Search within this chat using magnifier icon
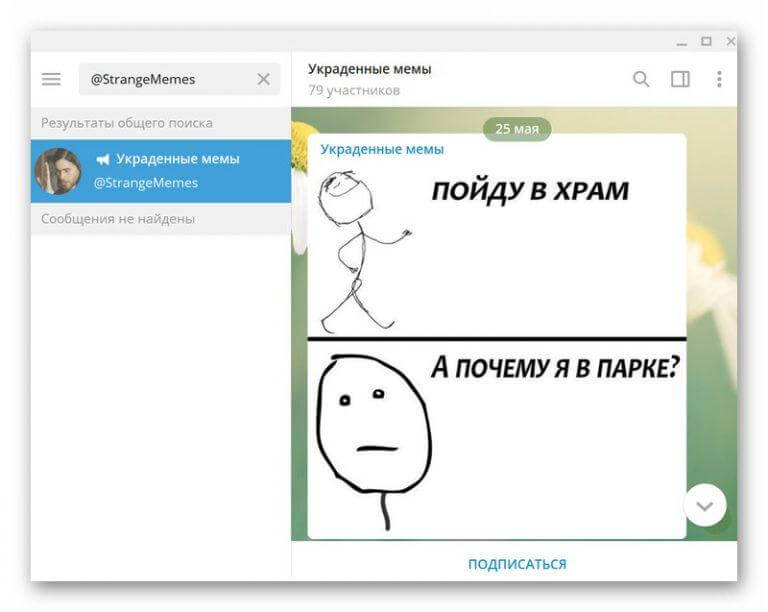This screenshot has width=768, height=612. (641, 79)
